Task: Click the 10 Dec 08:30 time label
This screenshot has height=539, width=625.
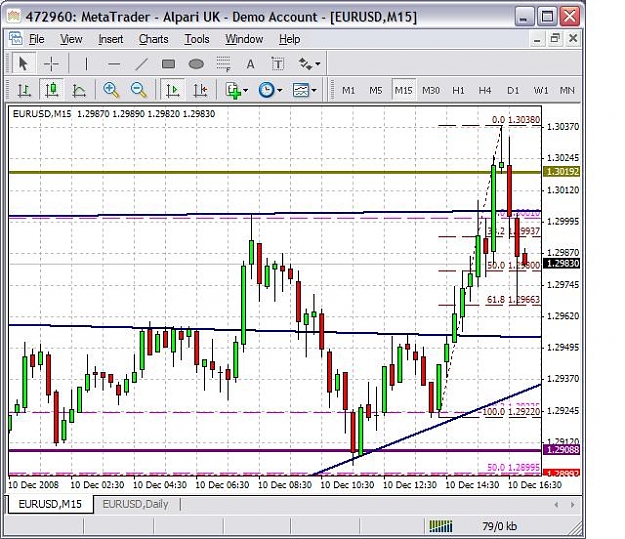Action: 285,485
